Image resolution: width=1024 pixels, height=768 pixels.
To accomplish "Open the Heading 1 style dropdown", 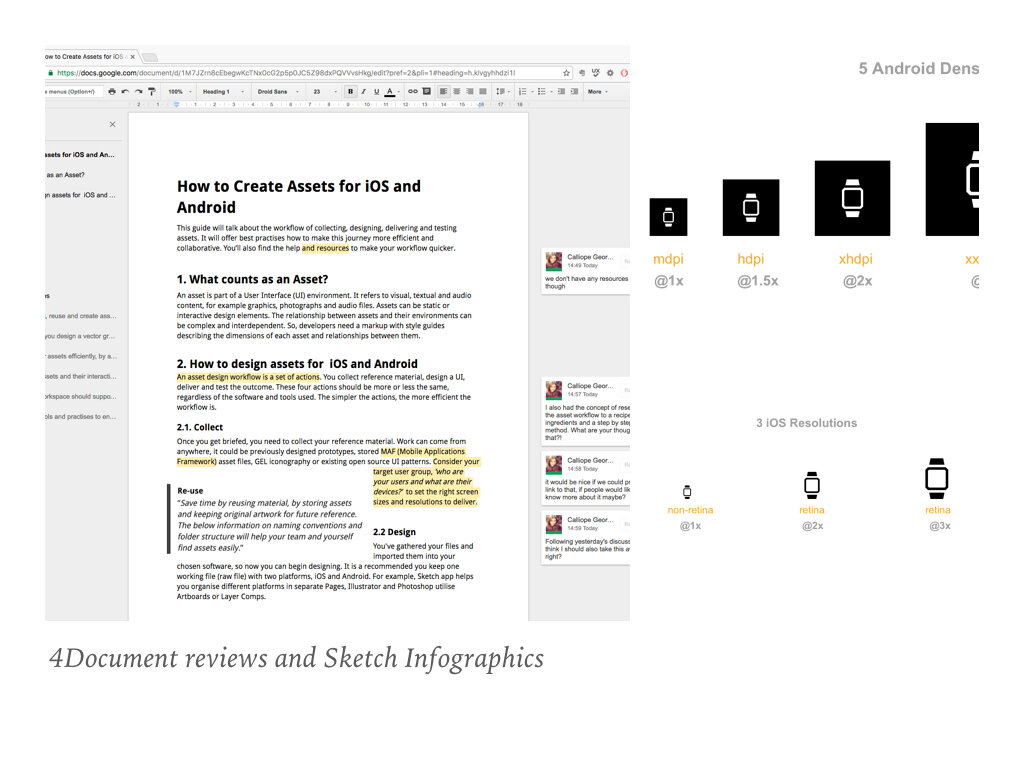I will coord(223,91).
